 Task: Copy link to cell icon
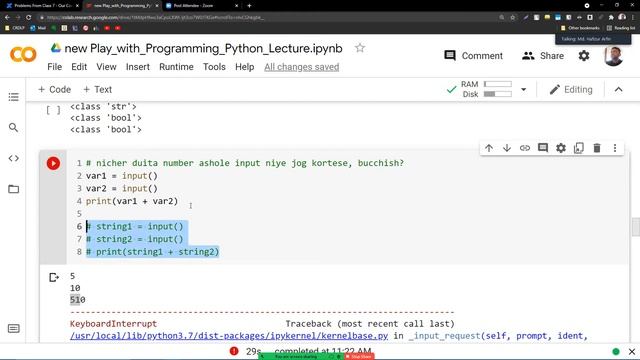tap(524, 148)
